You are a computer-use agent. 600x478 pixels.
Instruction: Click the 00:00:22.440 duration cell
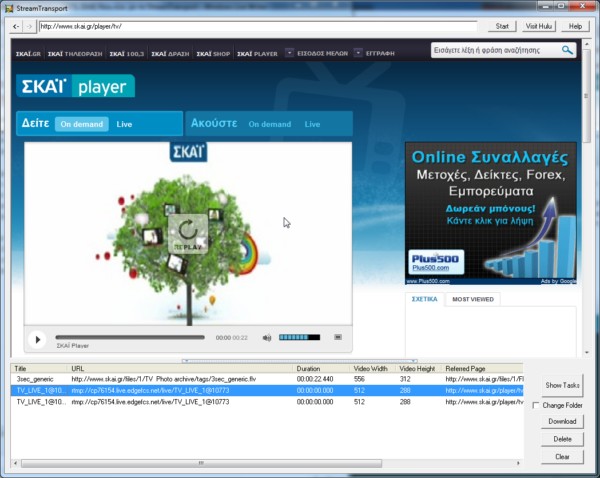(x=315, y=379)
